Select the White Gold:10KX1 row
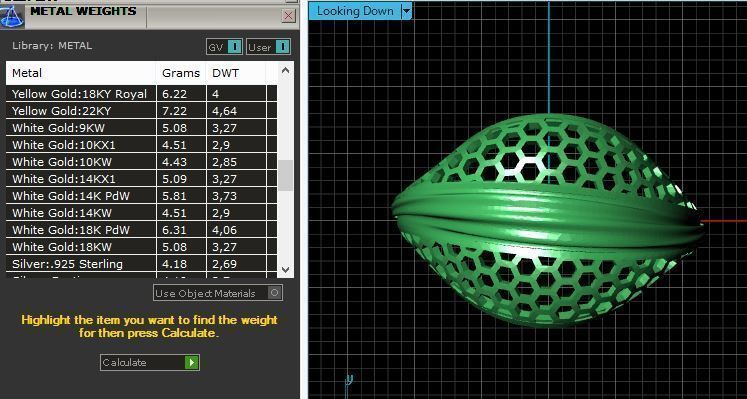Image resolution: width=747 pixels, height=399 pixels. point(141,145)
